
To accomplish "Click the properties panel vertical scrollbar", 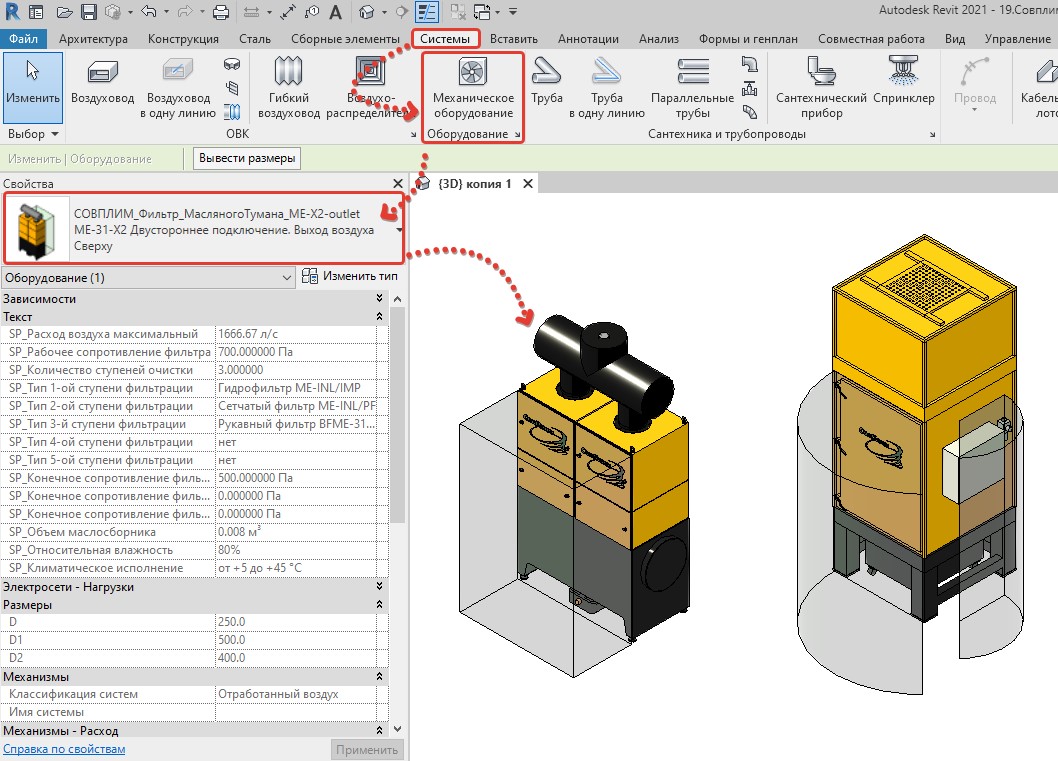I will (x=397, y=415).
